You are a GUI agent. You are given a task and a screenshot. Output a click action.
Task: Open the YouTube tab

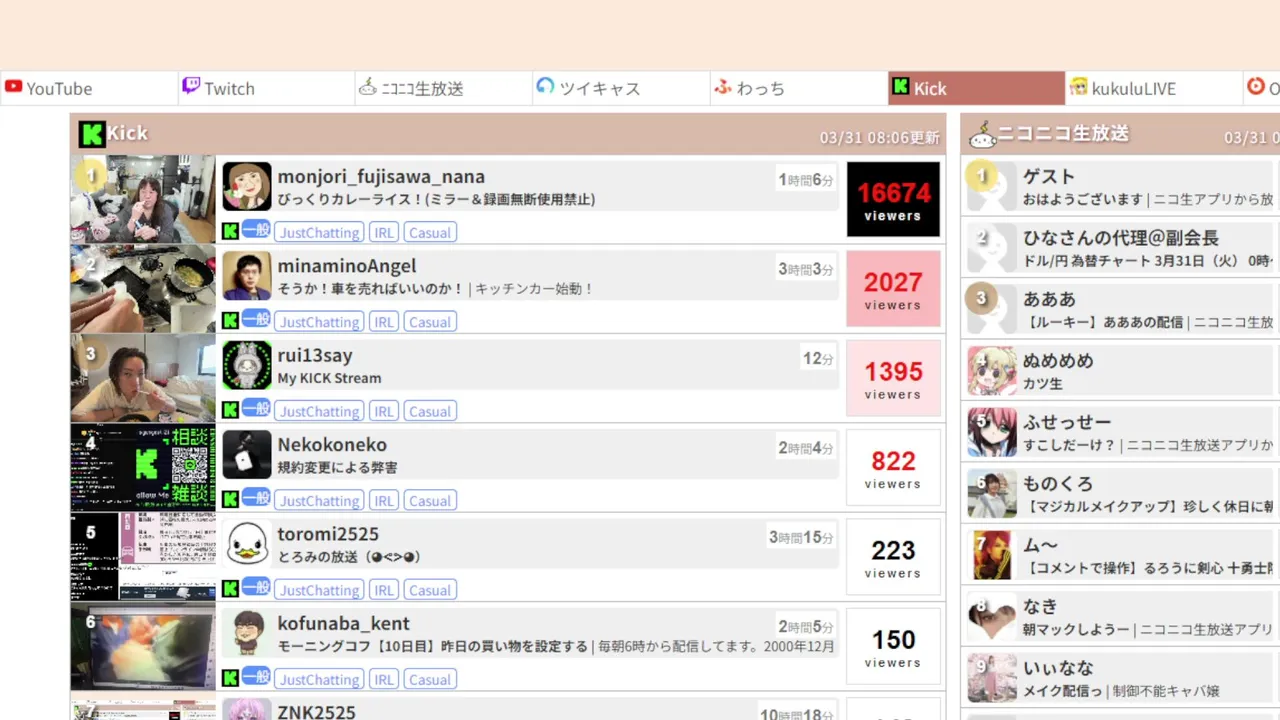point(89,88)
